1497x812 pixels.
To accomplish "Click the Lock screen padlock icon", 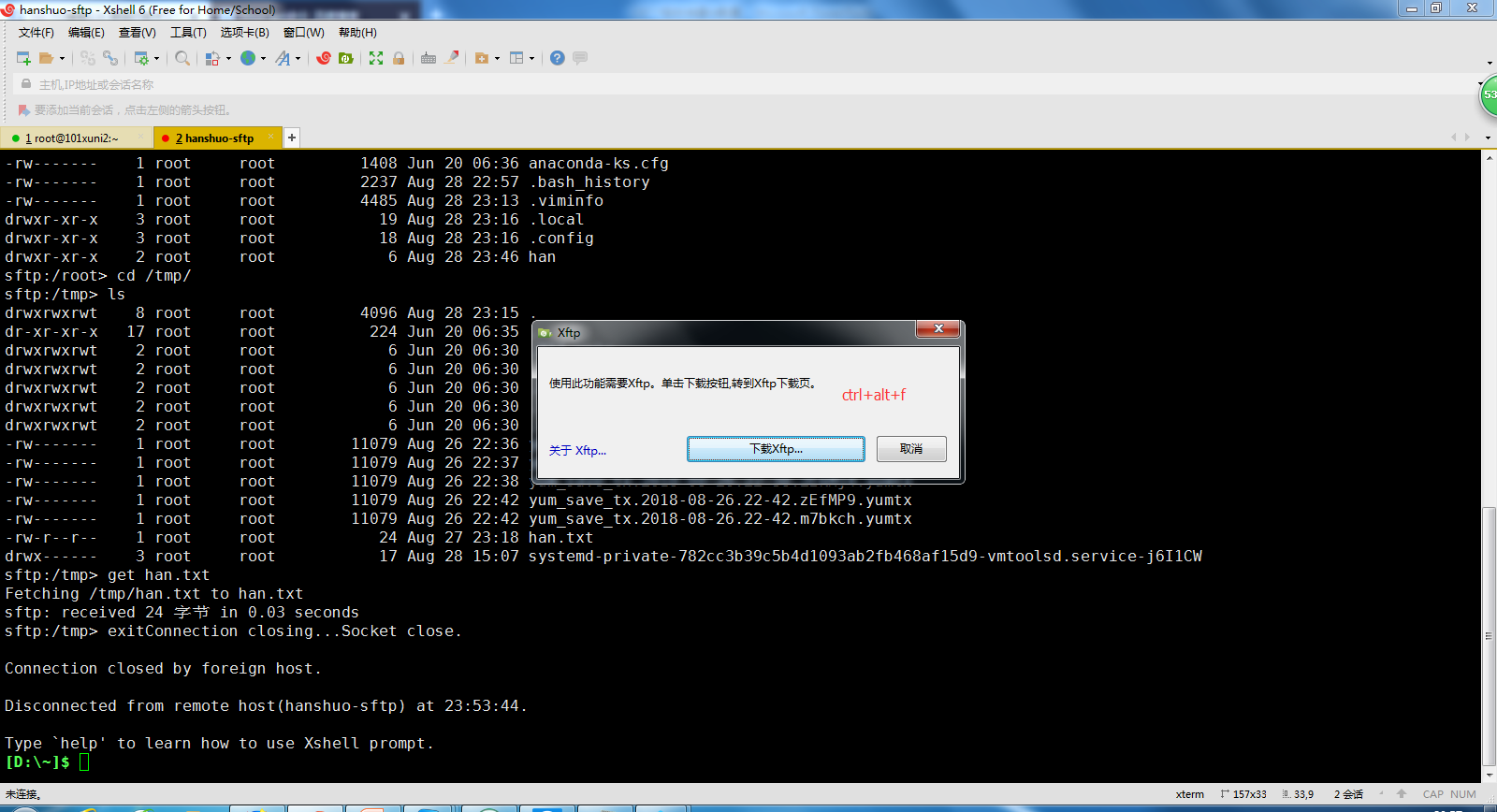I will pyautogui.click(x=399, y=58).
